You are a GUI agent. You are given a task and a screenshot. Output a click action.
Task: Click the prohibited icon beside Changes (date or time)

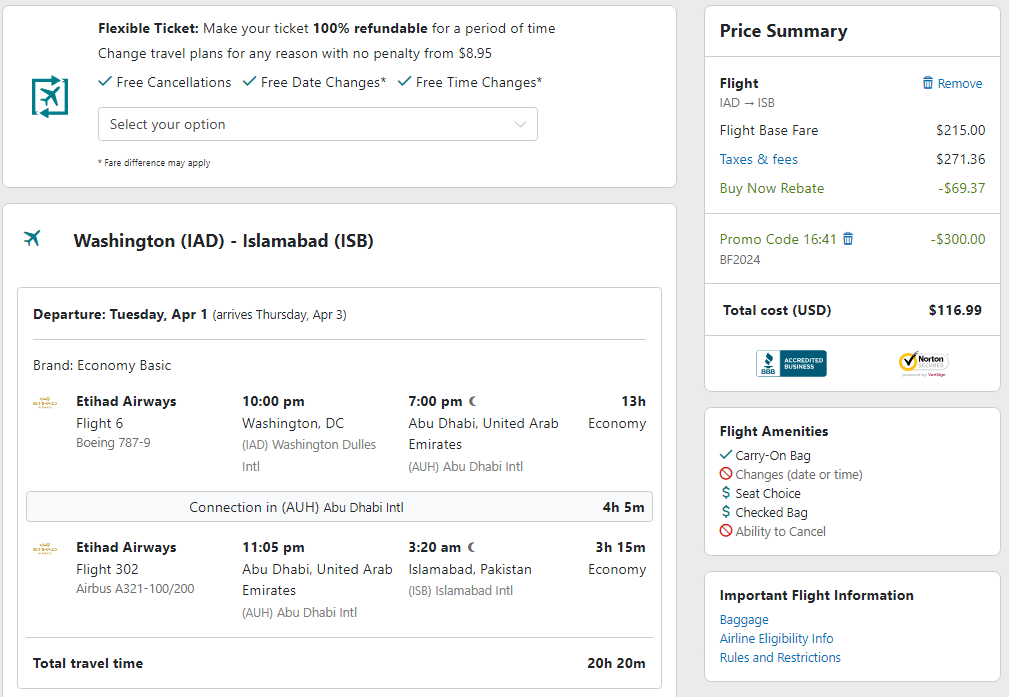tap(726, 474)
